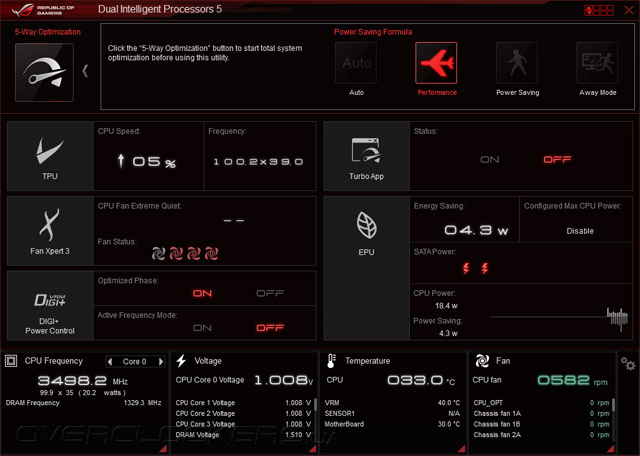The width and height of the screenshot is (640, 456).
Task: Click the Republic of Gamers logo
Action: click(44, 10)
